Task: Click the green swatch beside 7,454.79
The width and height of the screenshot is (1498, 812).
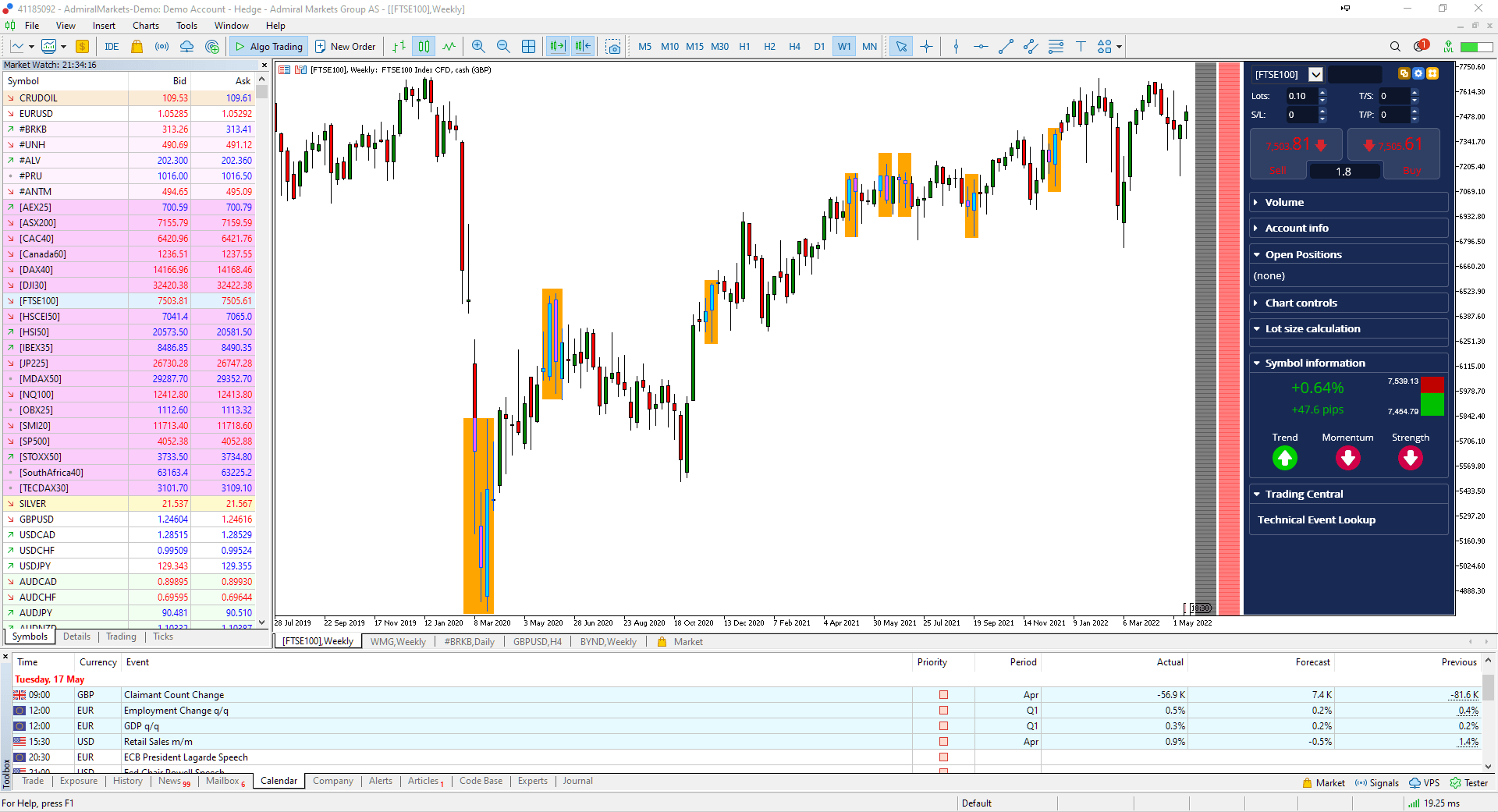Action: click(x=1432, y=405)
